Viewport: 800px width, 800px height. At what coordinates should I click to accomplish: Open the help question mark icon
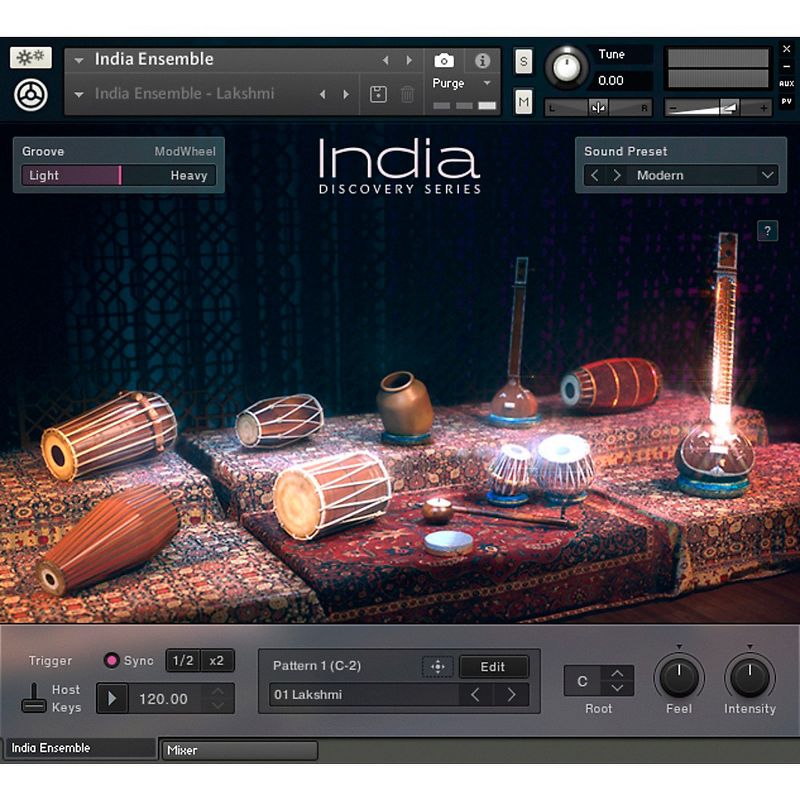pyautogui.click(x=767, y=231)
